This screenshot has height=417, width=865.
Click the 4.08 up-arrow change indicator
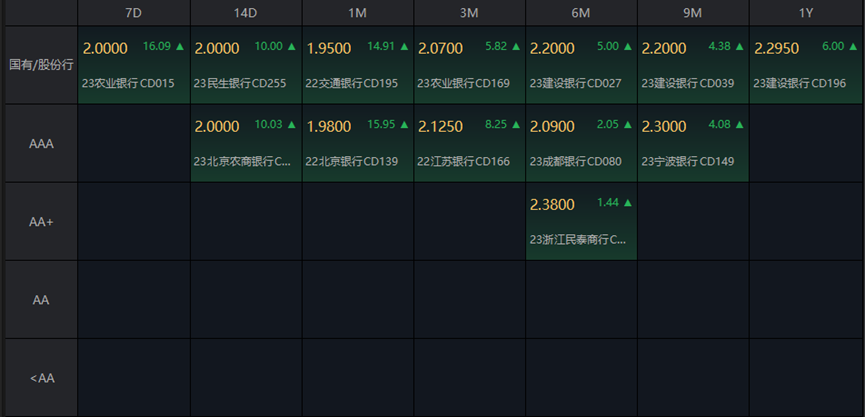point(726,125)
